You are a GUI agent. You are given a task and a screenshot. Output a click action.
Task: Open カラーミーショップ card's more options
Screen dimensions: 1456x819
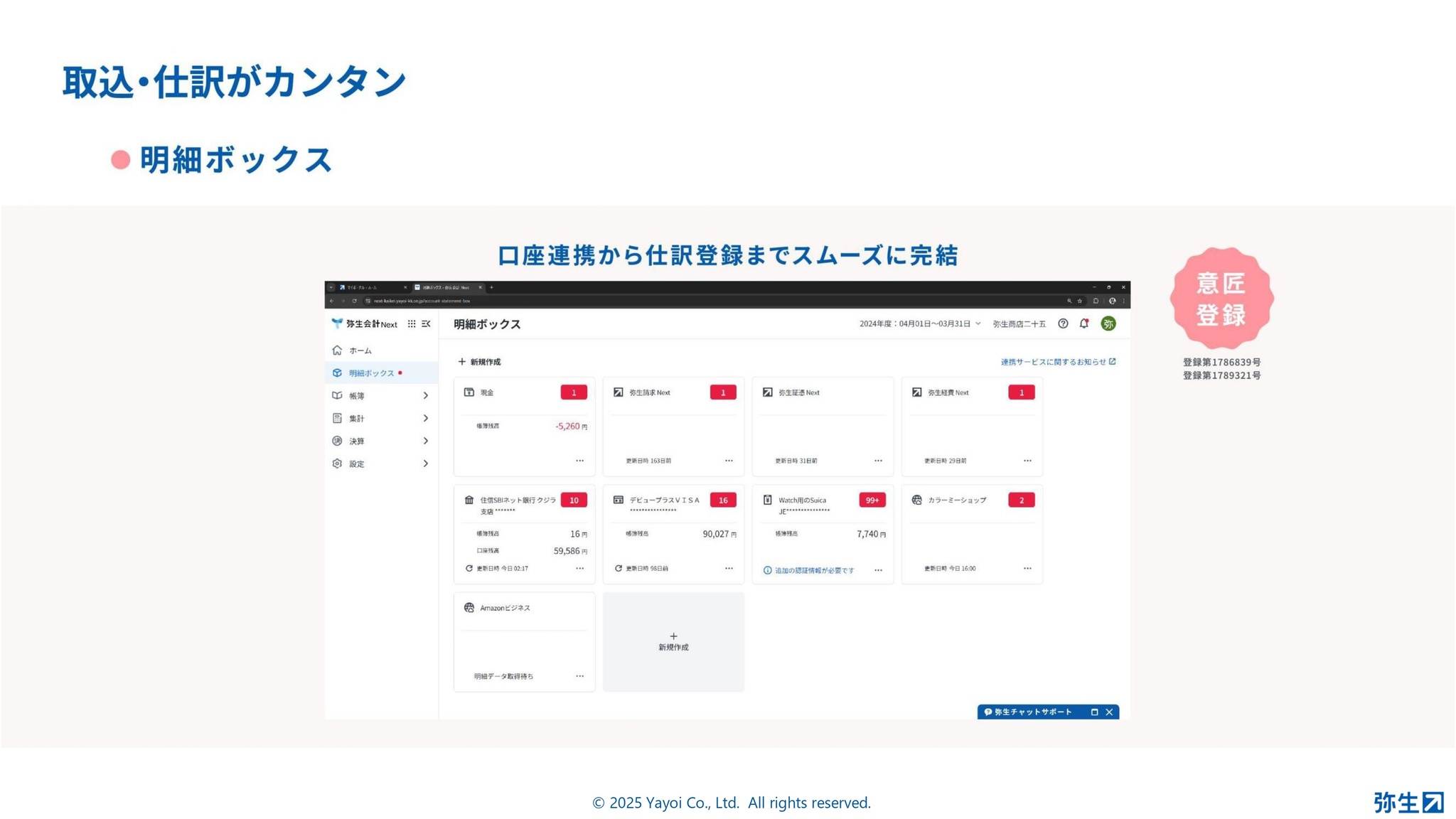click(1028, 568)
